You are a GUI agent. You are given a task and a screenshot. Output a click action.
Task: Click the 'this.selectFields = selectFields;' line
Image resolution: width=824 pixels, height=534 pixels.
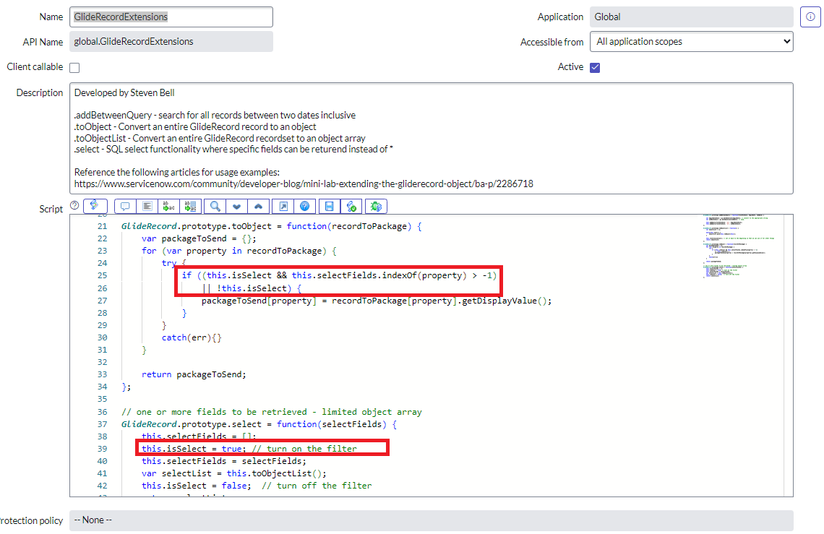point(224,461)
